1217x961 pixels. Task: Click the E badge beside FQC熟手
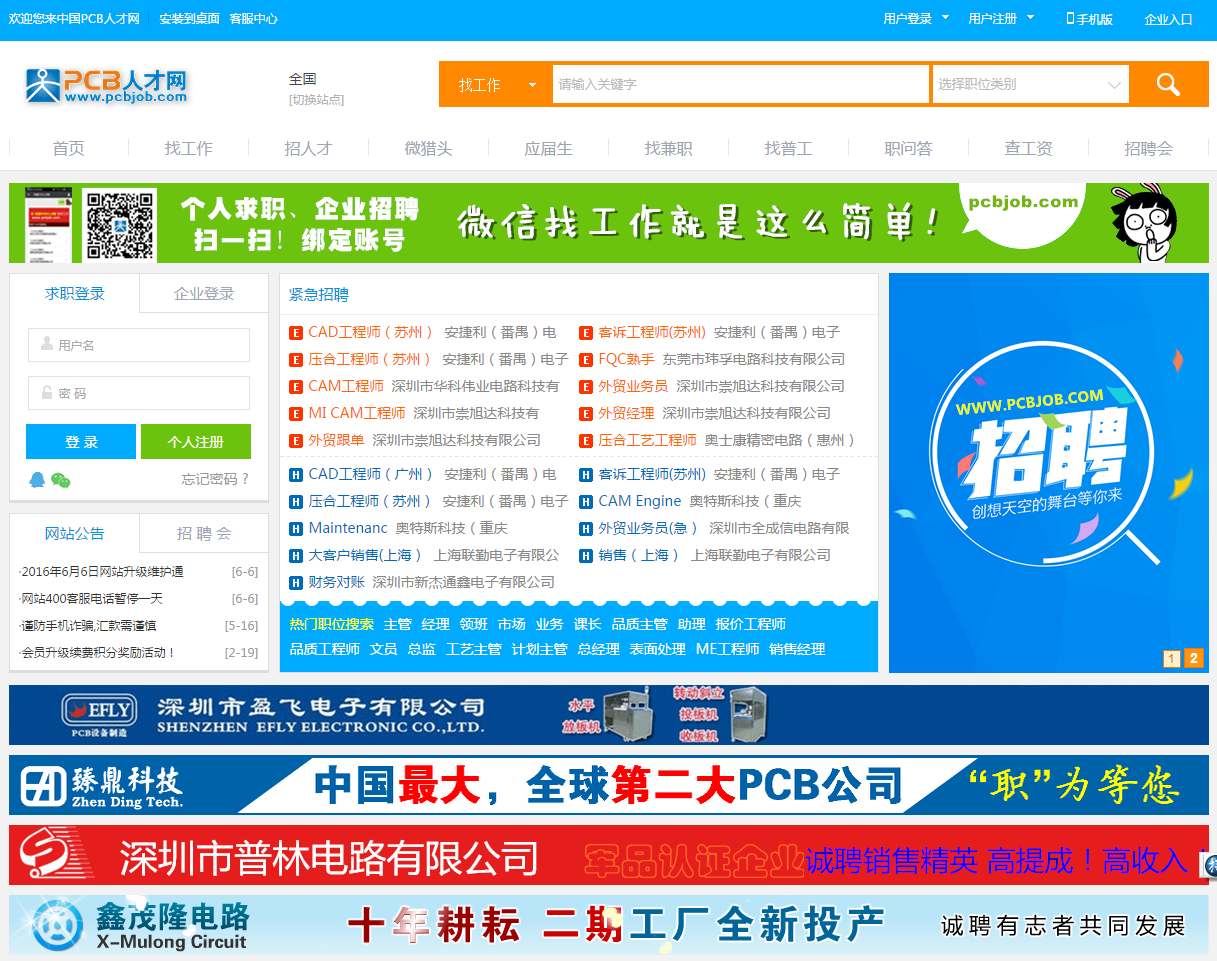pos(586,360)
